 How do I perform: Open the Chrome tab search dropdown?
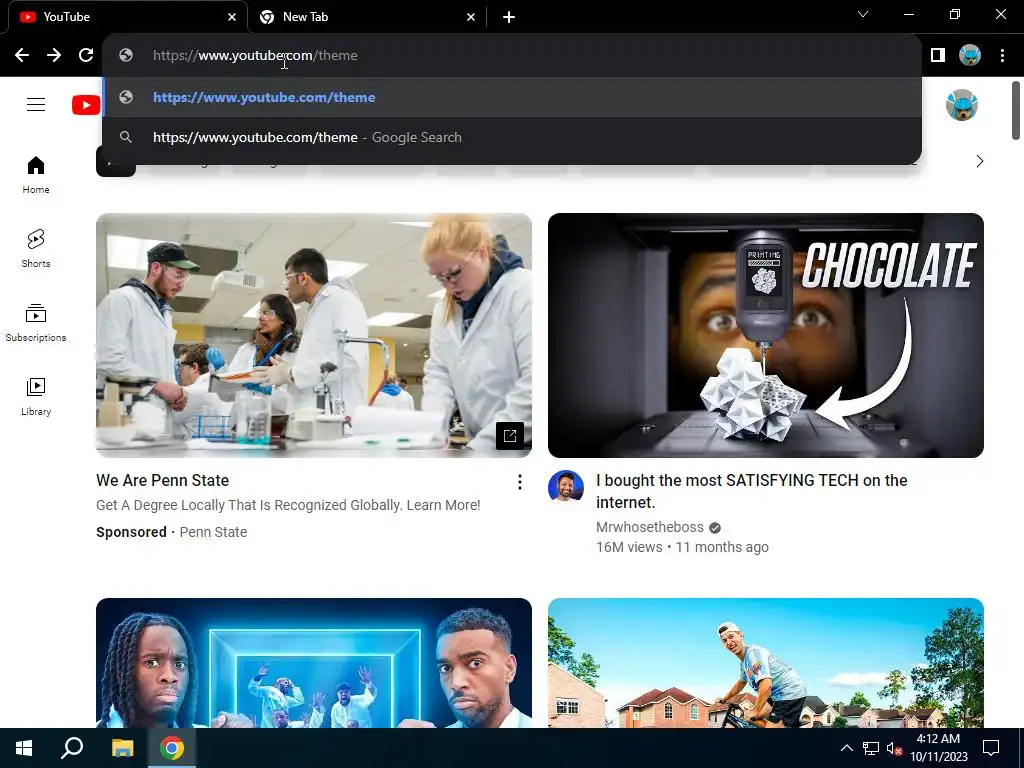[x=863, y=14]
